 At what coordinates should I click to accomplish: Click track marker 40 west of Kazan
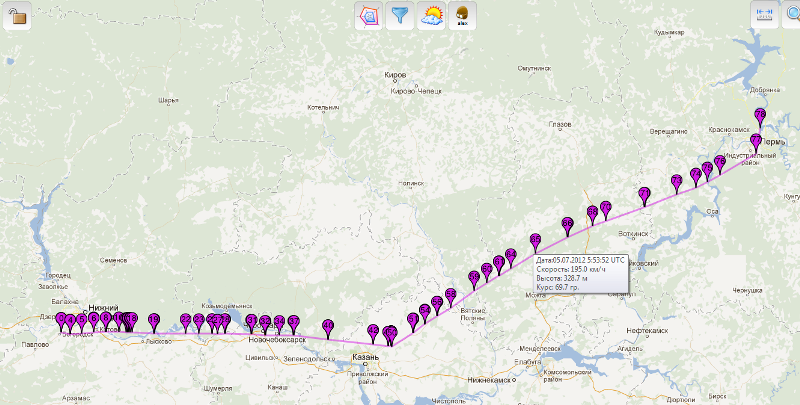click(327, 326)
